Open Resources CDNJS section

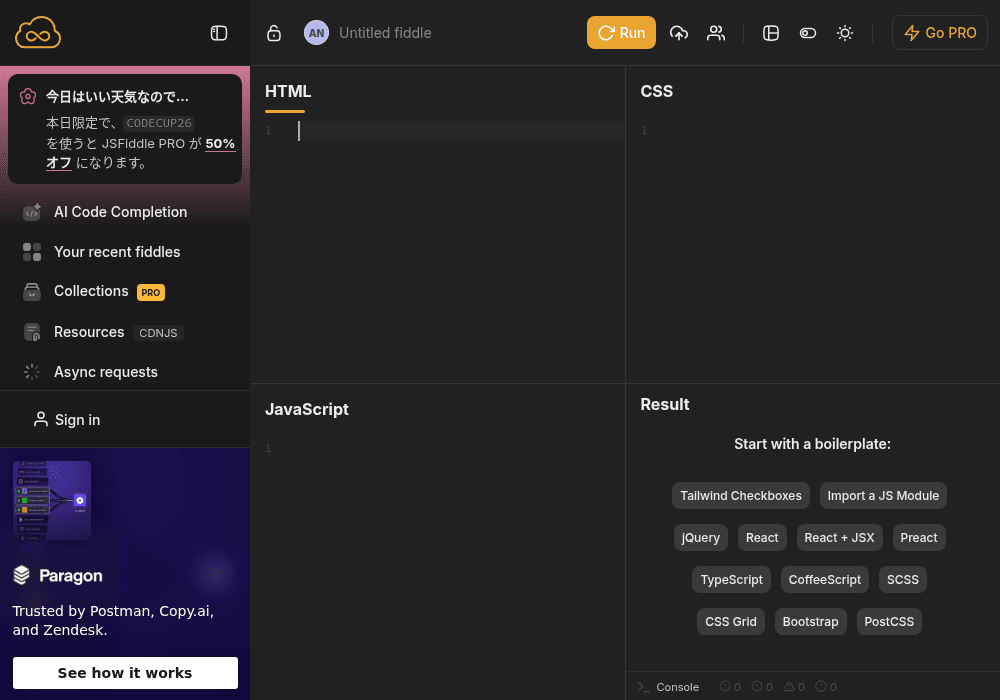click(x=89, y=332)
